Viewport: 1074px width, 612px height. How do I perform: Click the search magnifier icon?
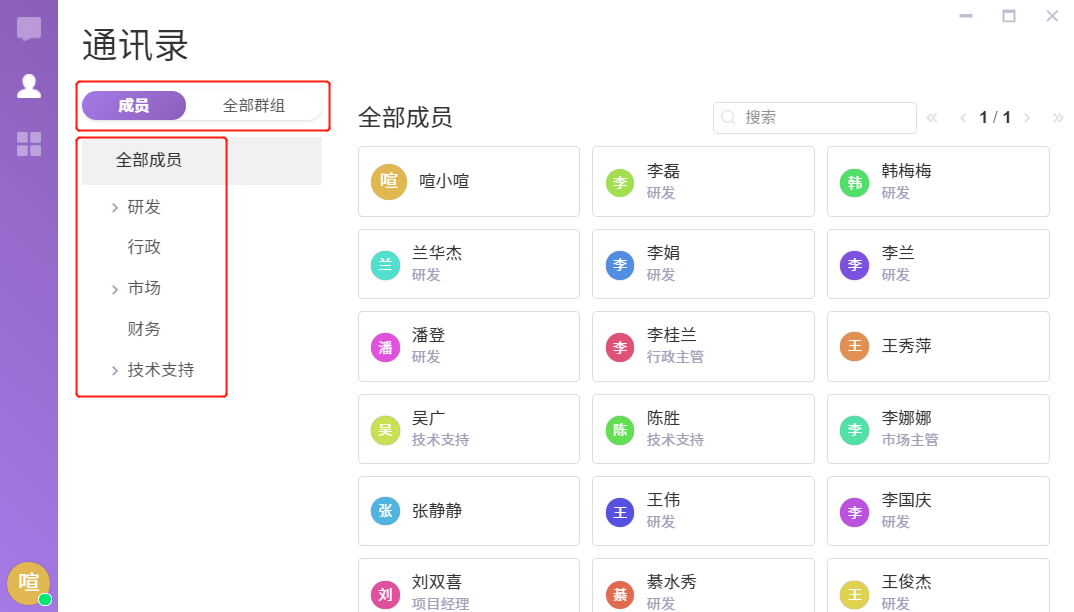(x=729, y=117)
